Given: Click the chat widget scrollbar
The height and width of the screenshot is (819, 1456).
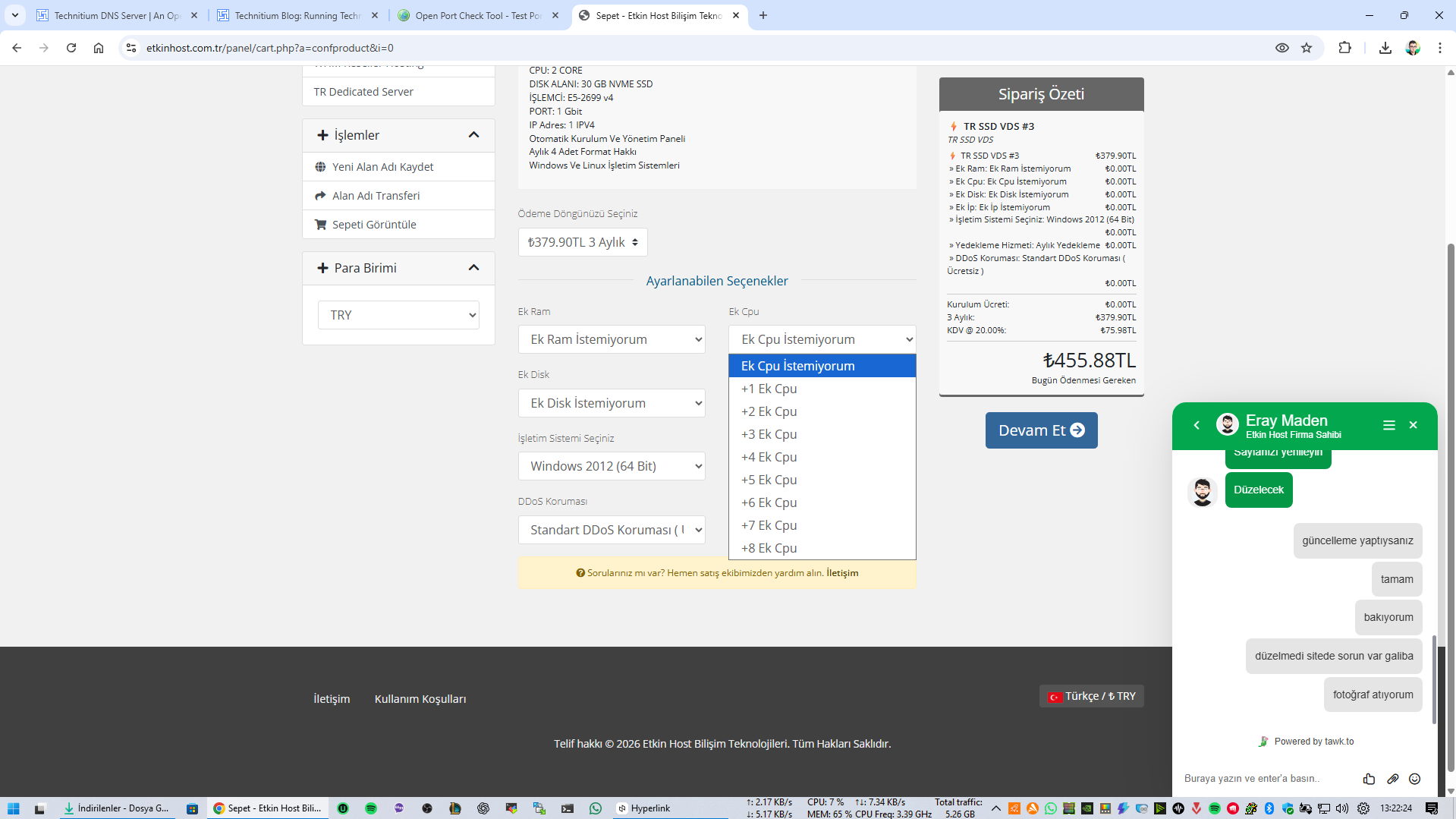Looking at the screenshot, I should click(x=1434, y=679).
